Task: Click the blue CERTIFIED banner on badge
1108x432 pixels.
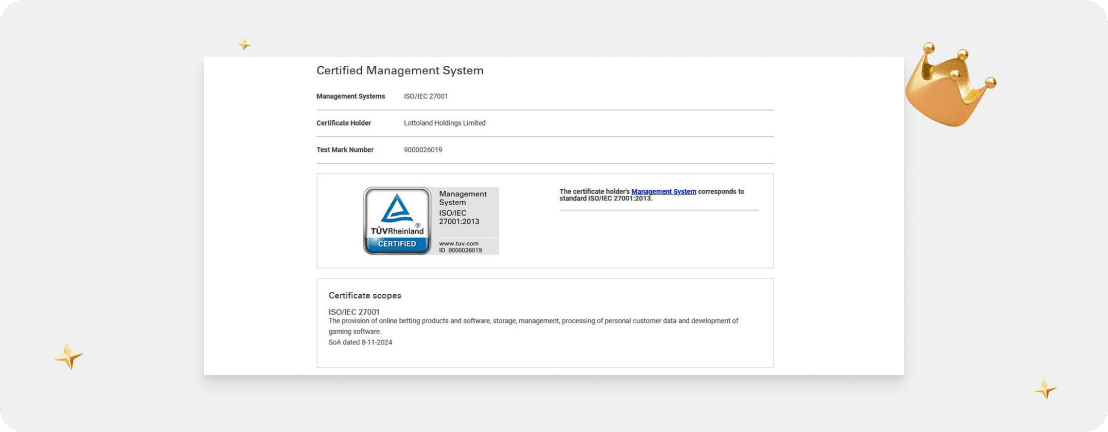Action: click(x=397, y=244)
